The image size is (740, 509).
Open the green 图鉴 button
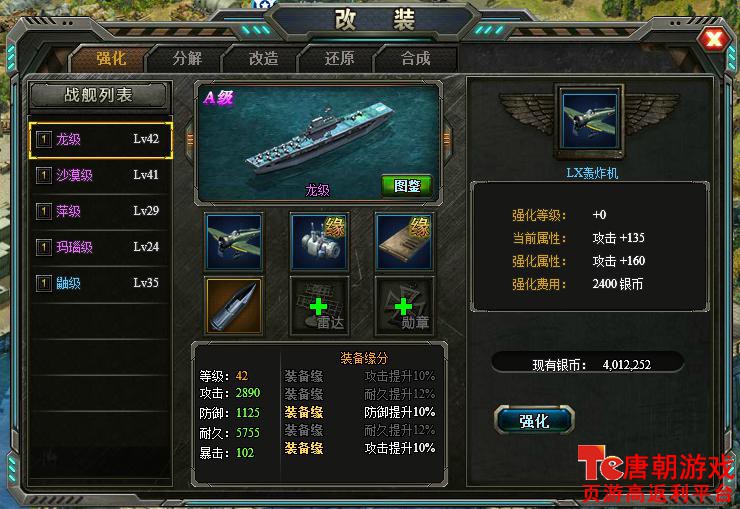(x=407, y=185)
